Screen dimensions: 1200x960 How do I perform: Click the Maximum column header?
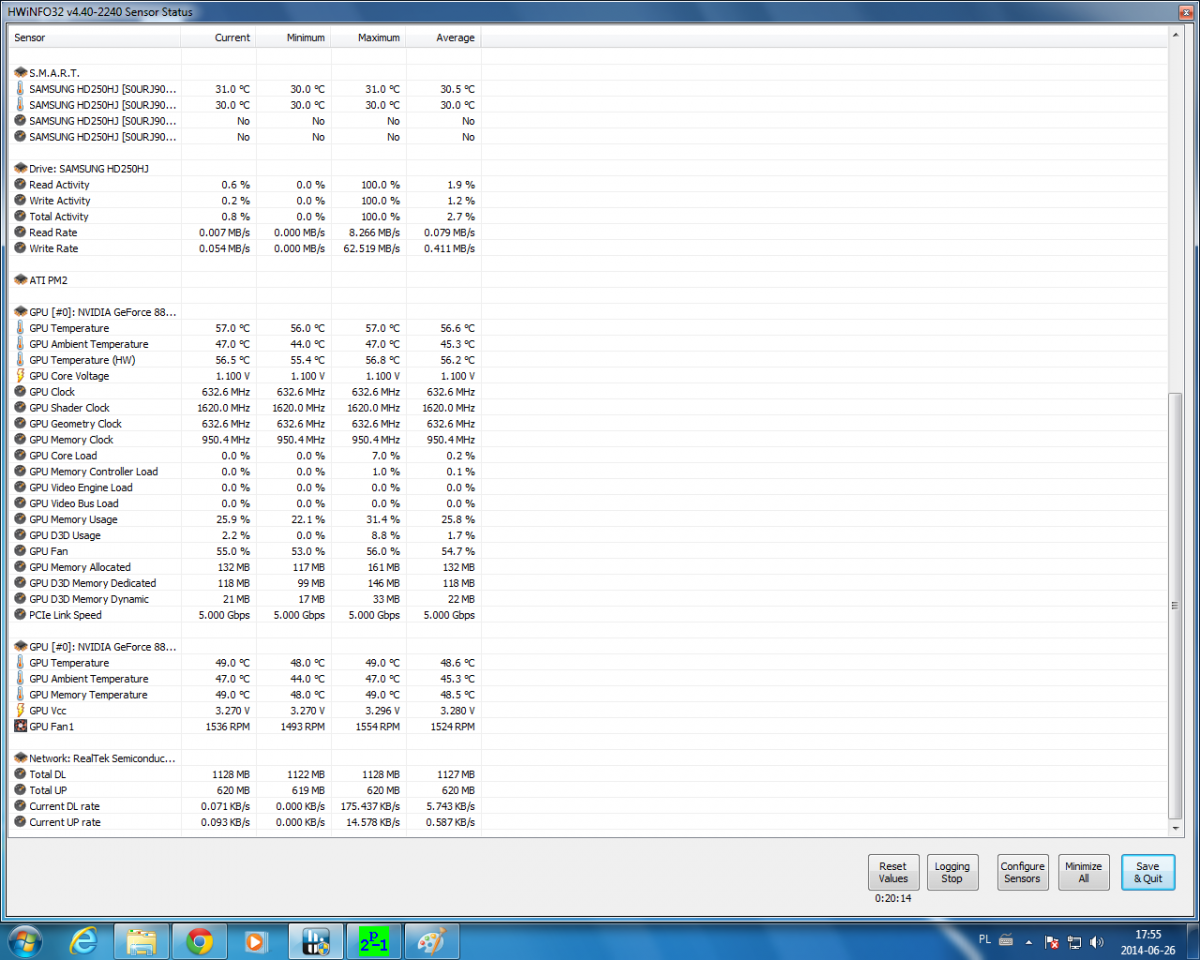[x=368, y=37]
